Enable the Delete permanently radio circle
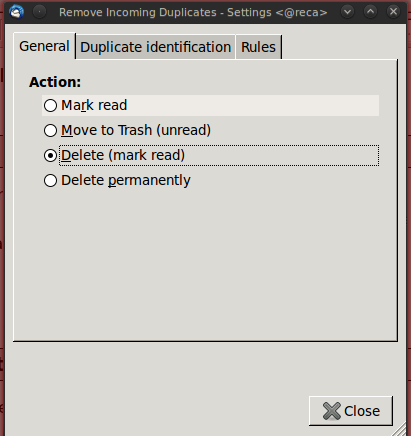 (50, 180)
